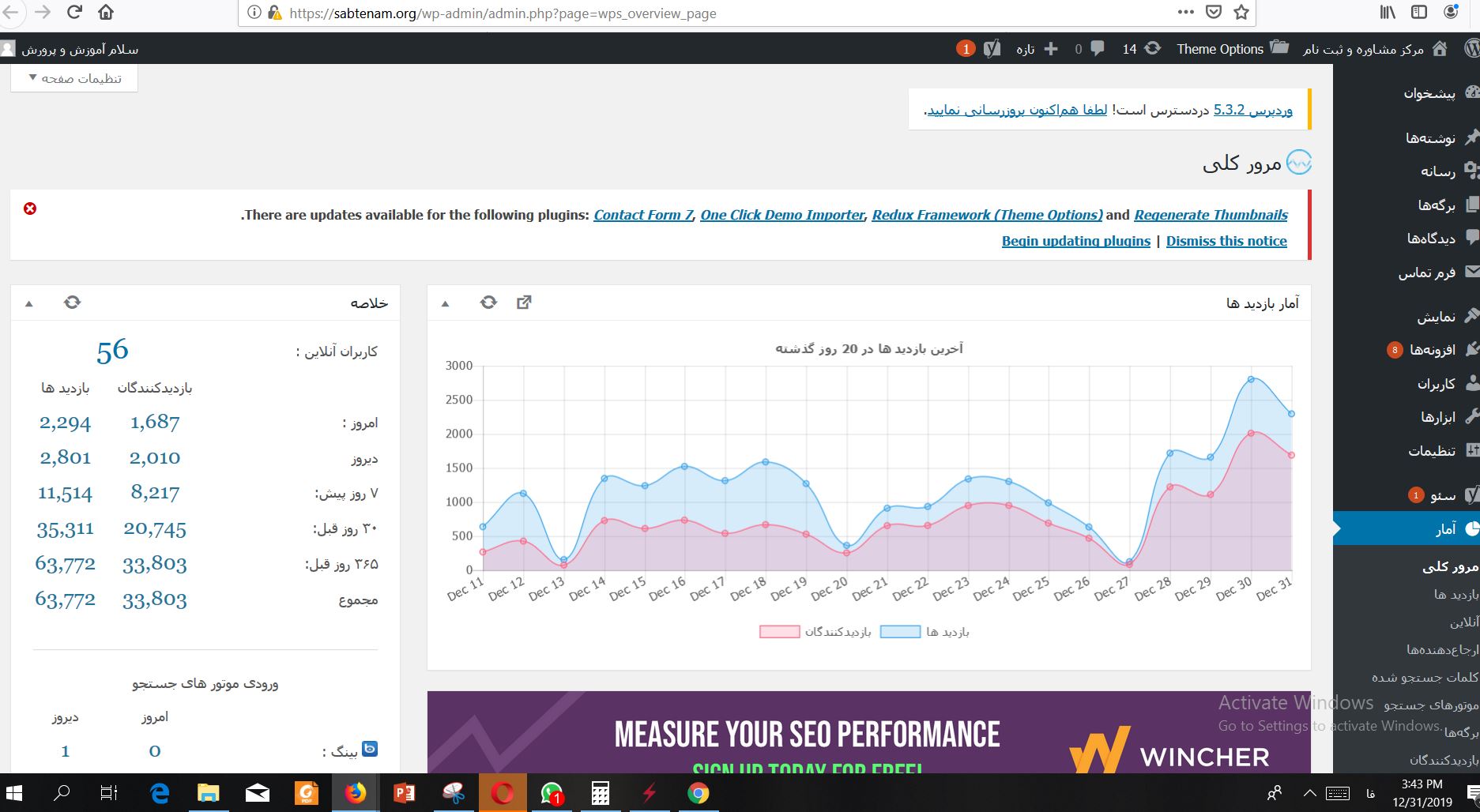Image resolution: width=1480 pixels, height=812 pixels.
Task: Click yesterday's visits value 2,801
Action: [66, 457]
